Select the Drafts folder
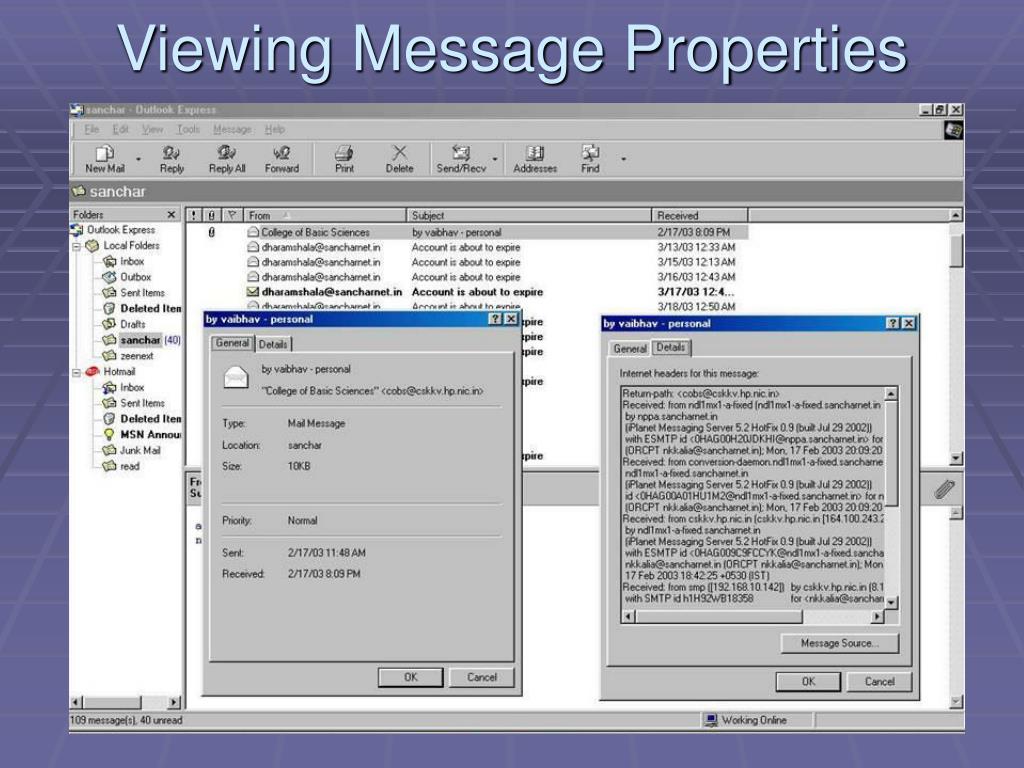The height and width of the screenshot is (768, 1024). tap(124, 324)
